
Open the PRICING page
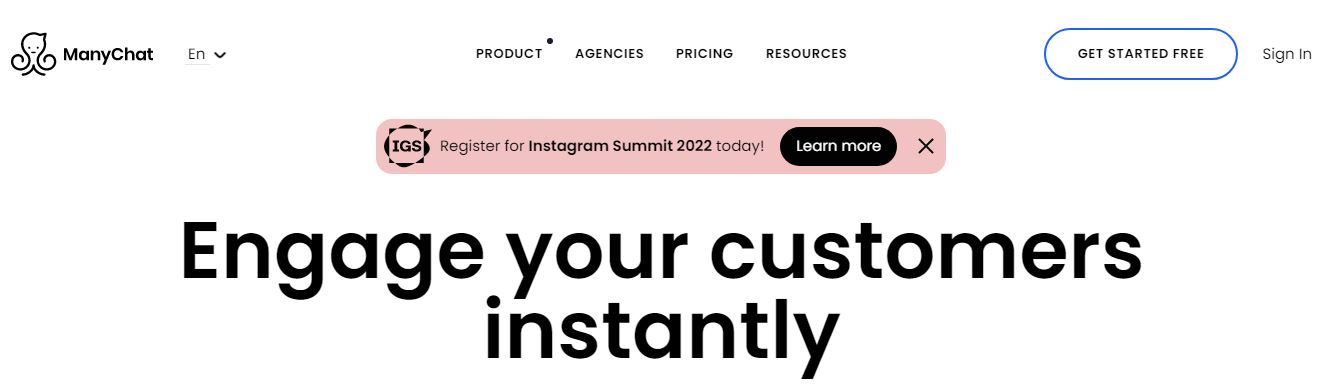click(704, 54)
